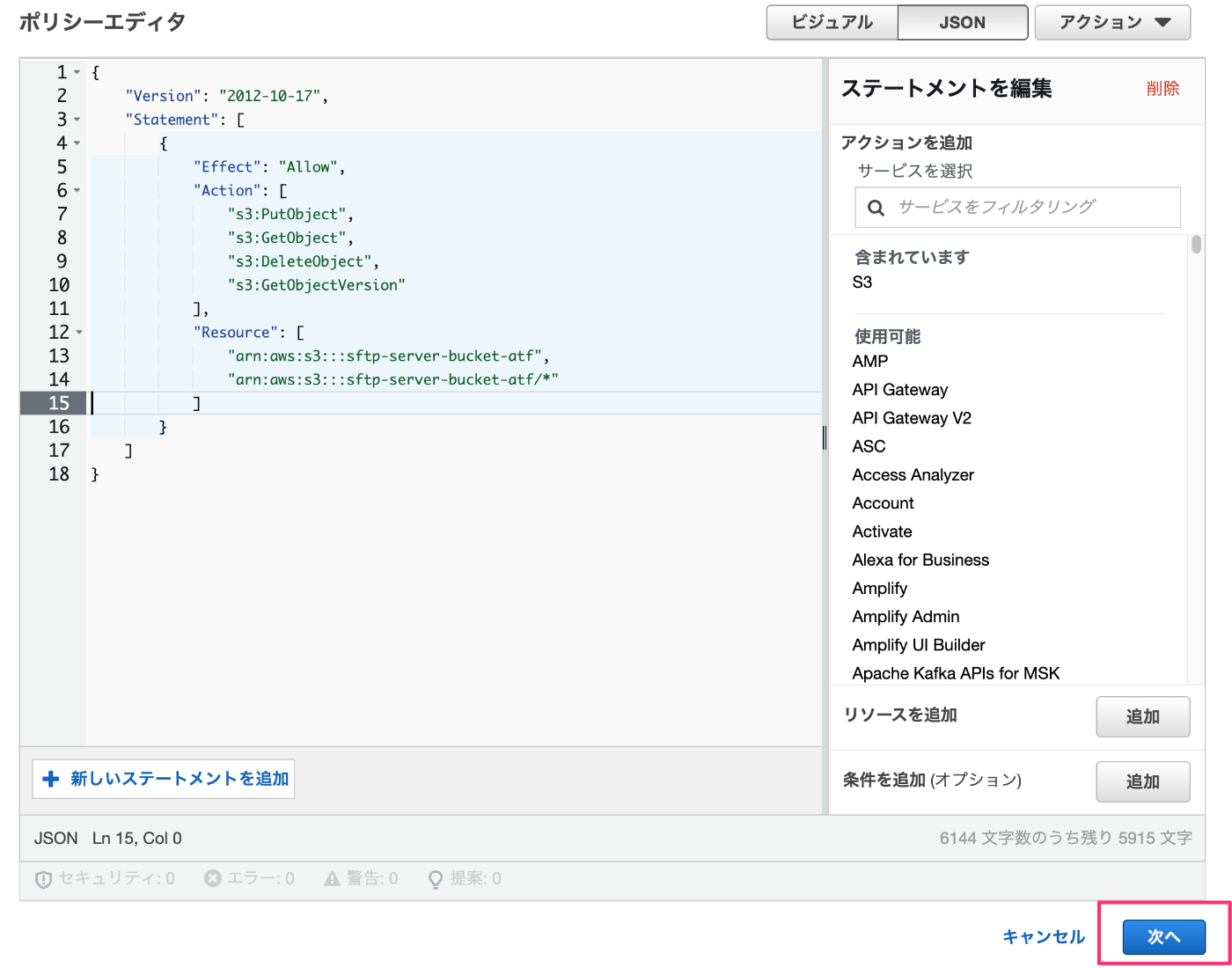Select Access Analyzer service
Image resolution: width=1232 pixels, height=968 pixels.
click(x=913, y=475)
